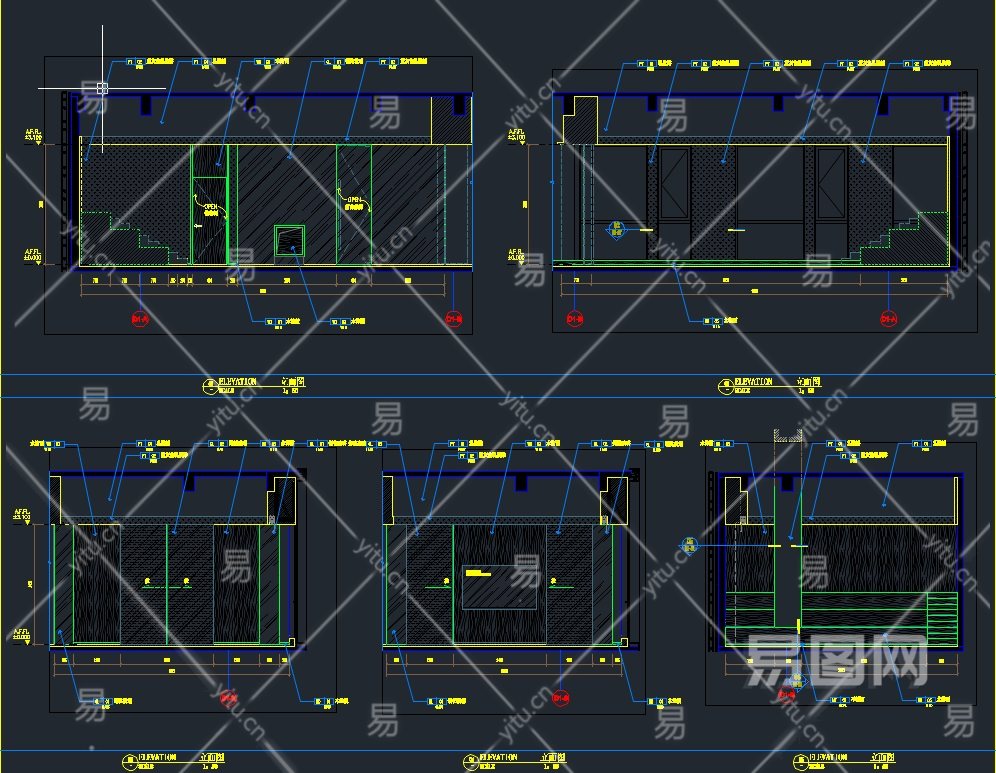Select ELEVATION title under bottom-left drawing
Screen dimensions: 996x773
coord(157,757)
